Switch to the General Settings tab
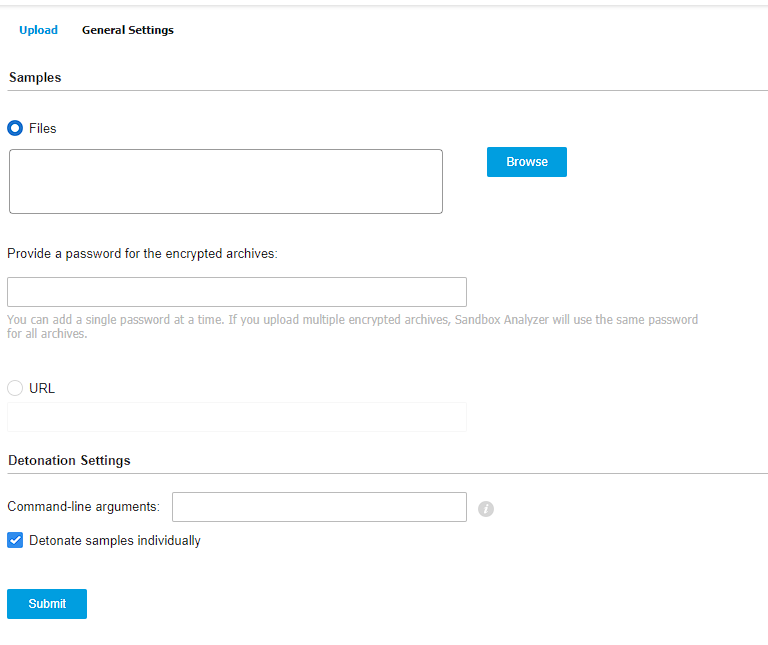Viewport: 768px width, 645px height. tap(128, 30)
